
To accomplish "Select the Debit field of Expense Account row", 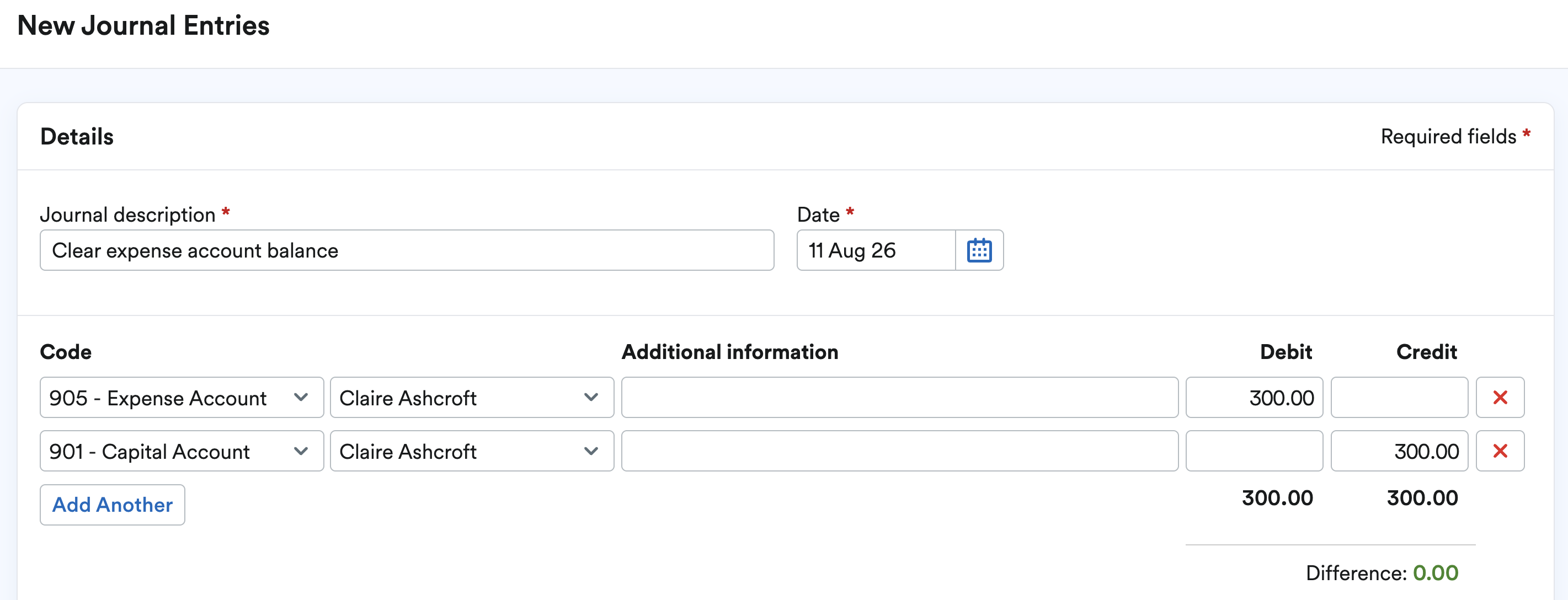I will pos(1255,398).
